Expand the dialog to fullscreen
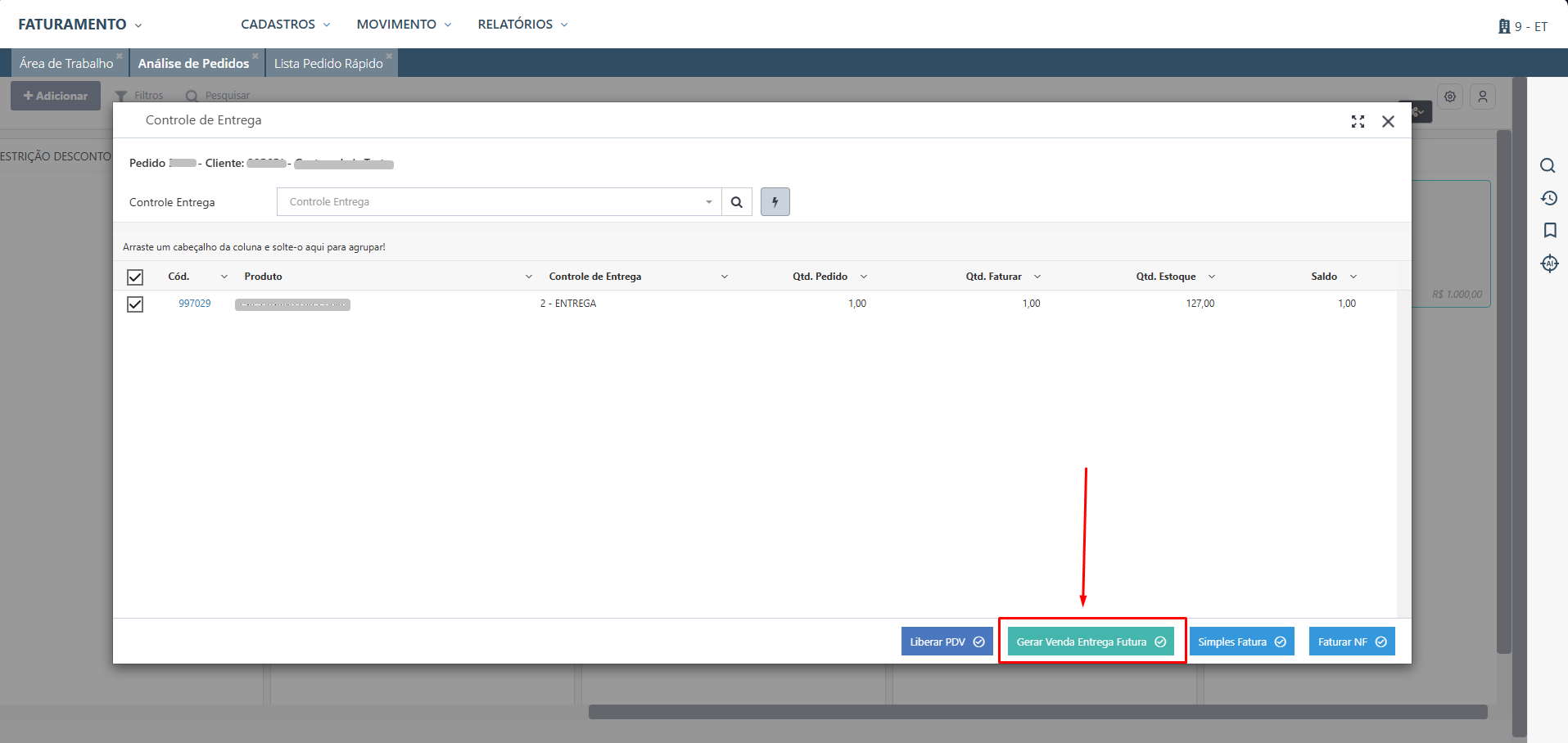The width and height of the screenshot is (1568, 743). tap(1358, 122)
